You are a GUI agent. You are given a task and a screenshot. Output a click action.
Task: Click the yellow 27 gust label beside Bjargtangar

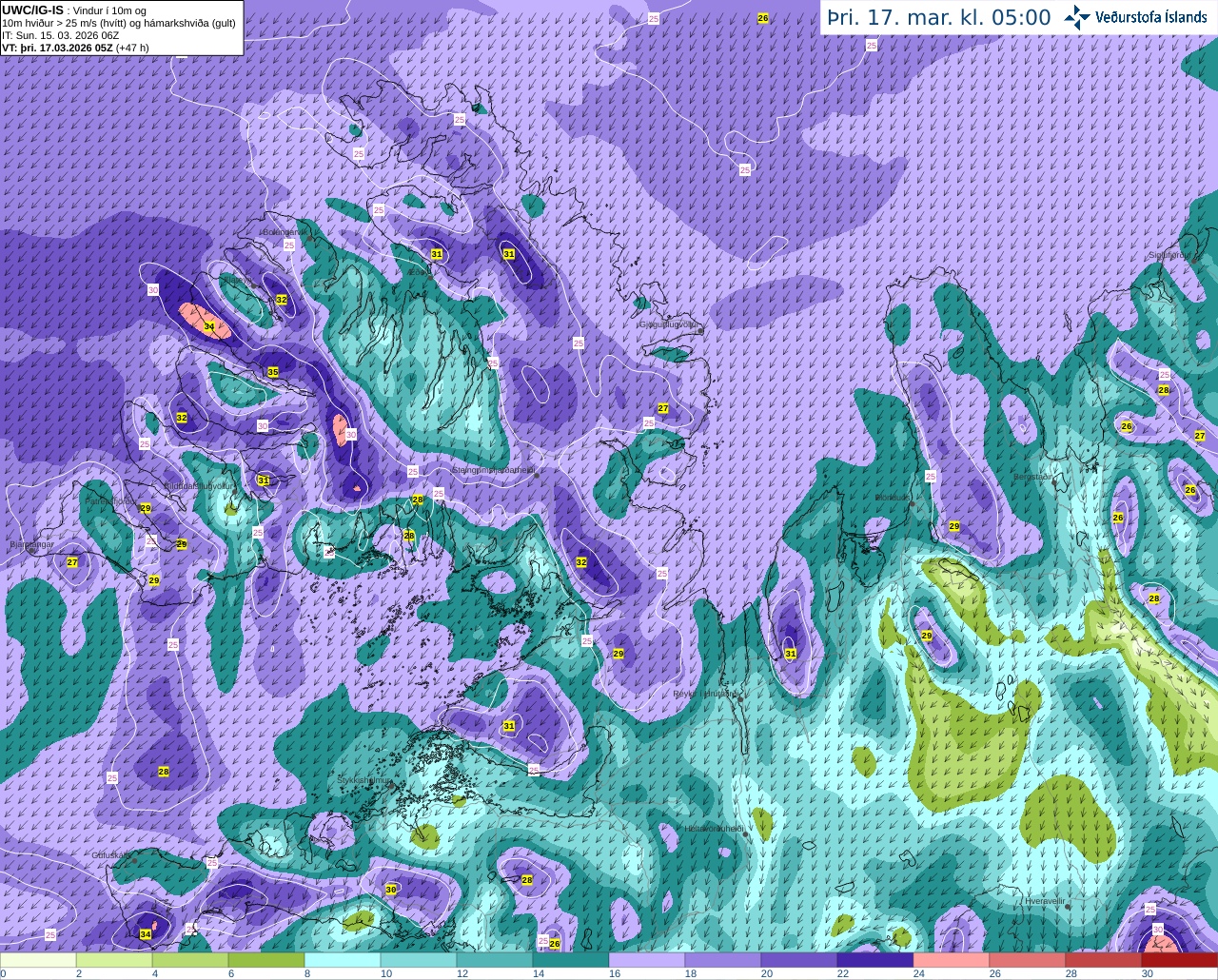(x=72, y=562)
